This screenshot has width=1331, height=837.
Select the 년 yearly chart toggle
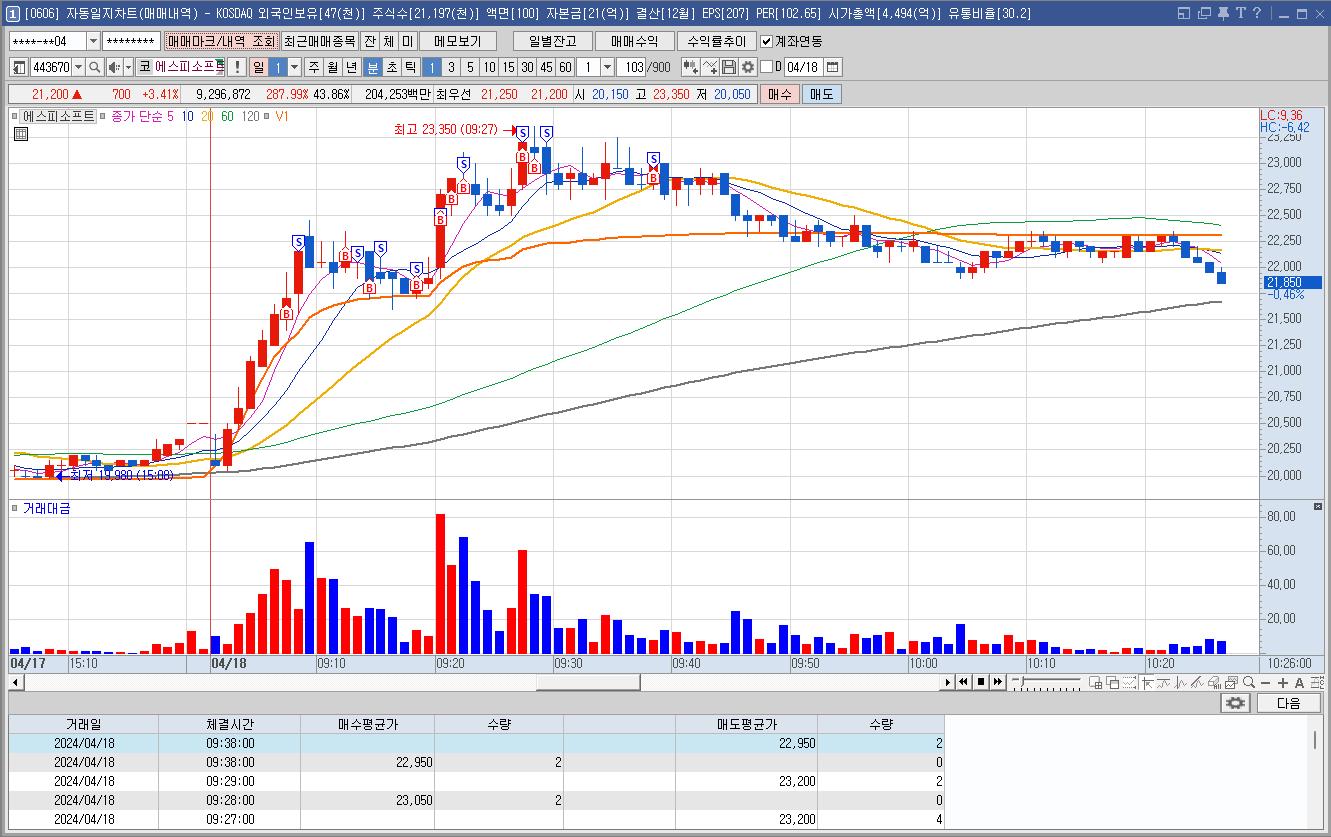351,67
